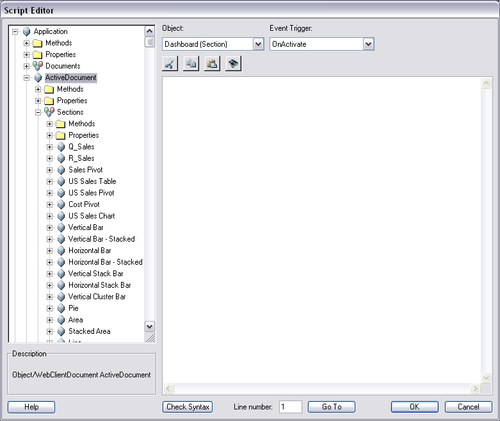Expand the Vertical Bar node
500x421 pixels.
tap(50, 228)
